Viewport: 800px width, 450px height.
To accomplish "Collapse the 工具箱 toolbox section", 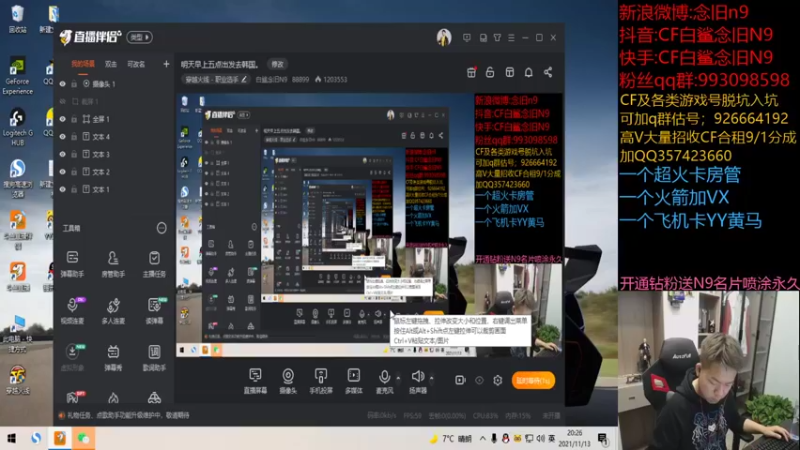I will 161,228.
